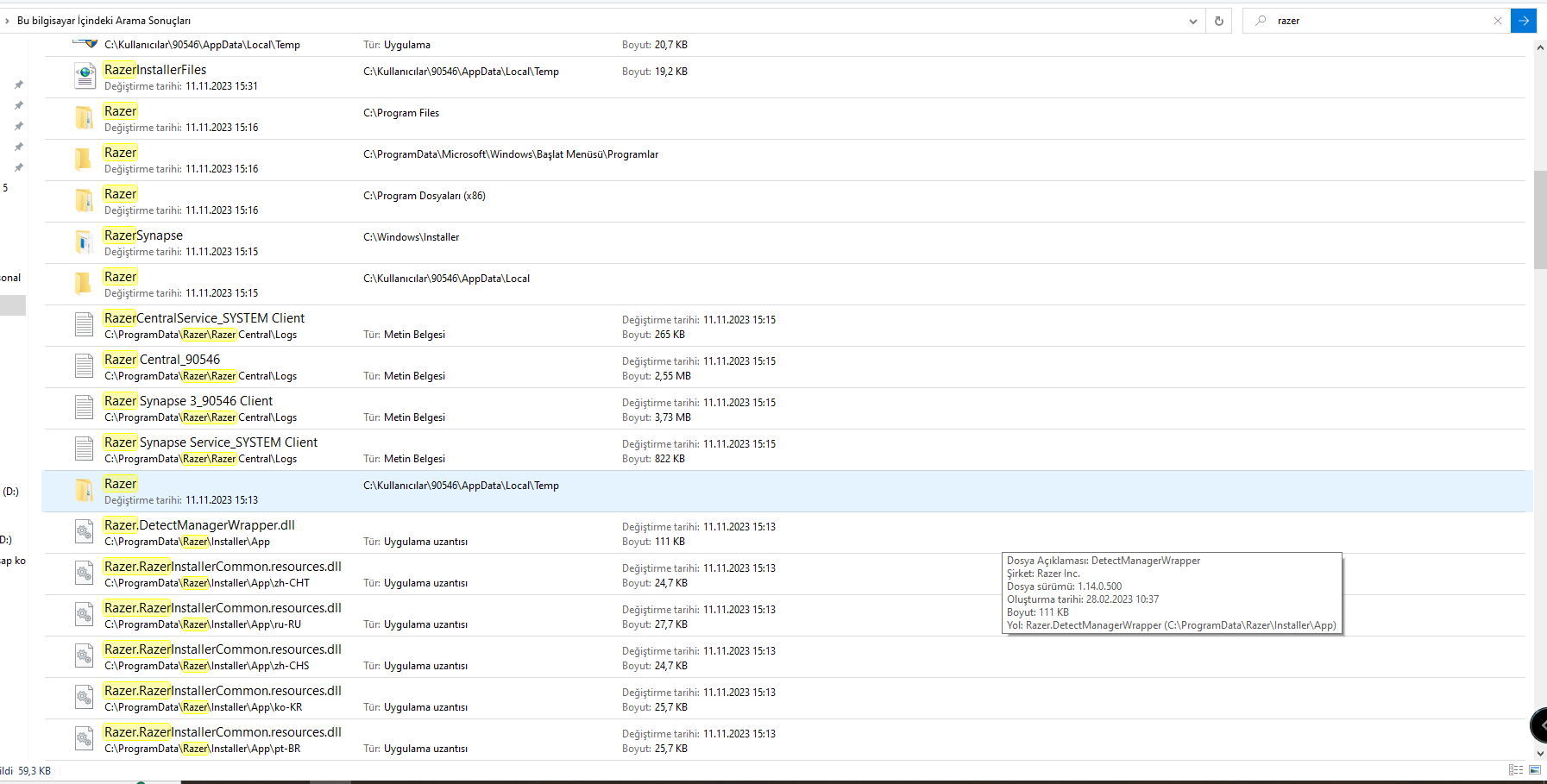The width and height of the screenshot is (1547, 784).
Task: Open the address bar history dropdown
Action: 1193,21
